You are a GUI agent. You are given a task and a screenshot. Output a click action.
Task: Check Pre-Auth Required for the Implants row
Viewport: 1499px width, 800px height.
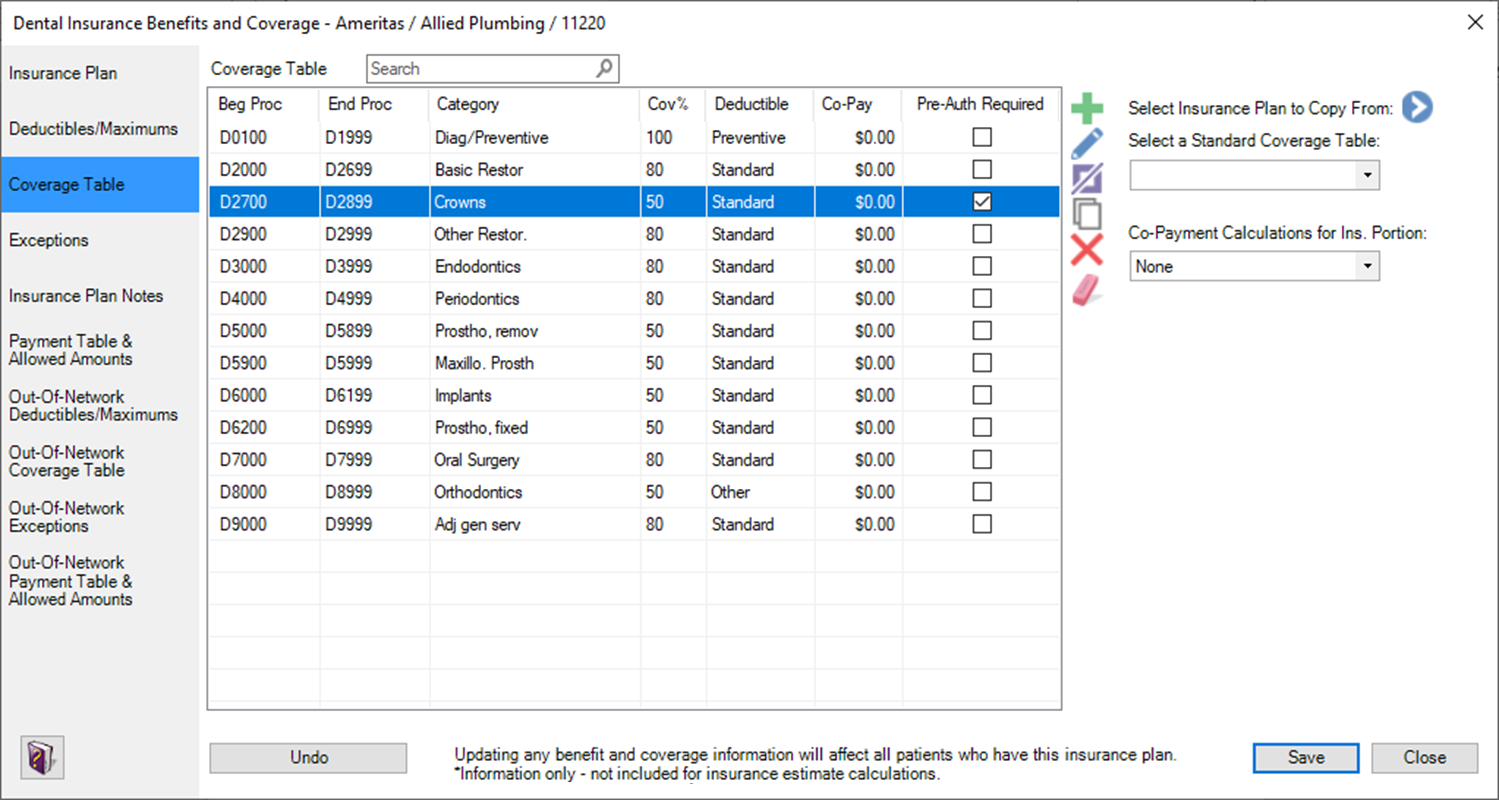(x=982, y=395)
